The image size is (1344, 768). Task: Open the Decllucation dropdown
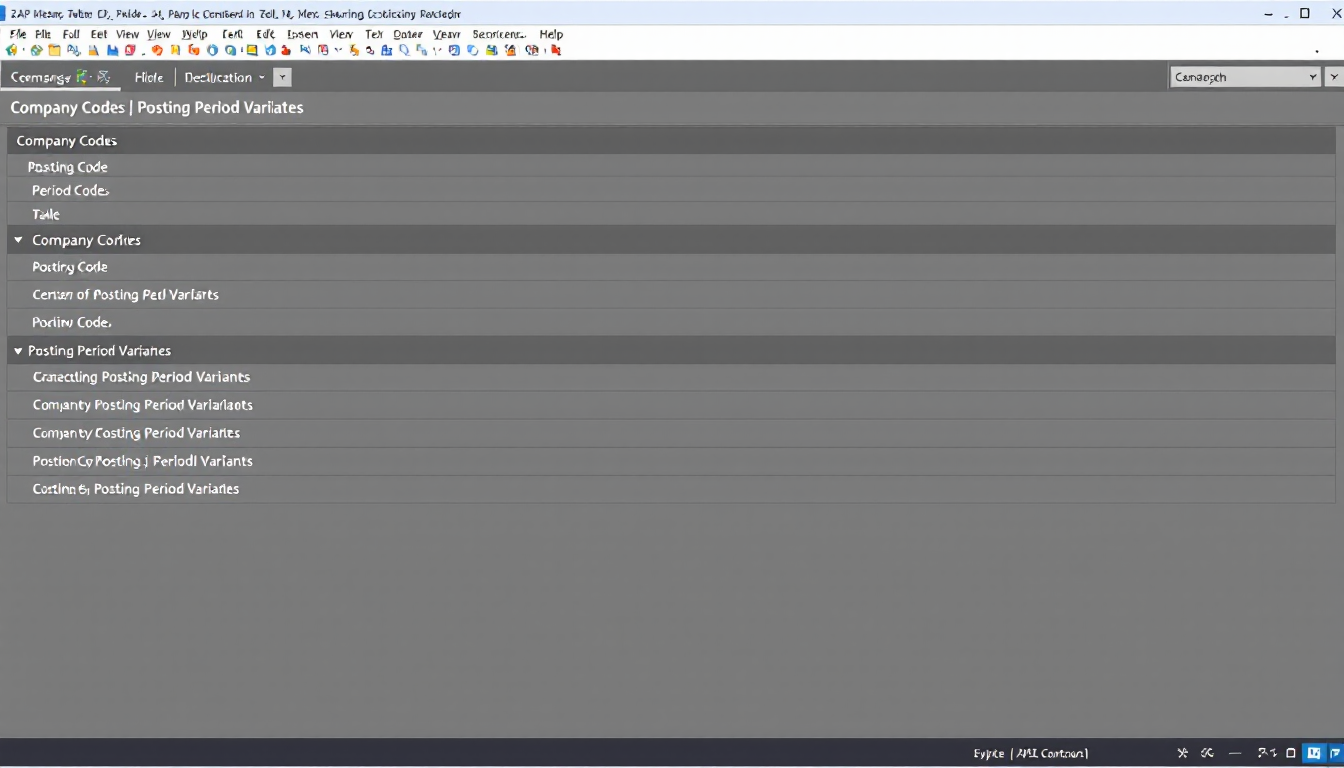pyautogui.click(x=224, y=77)
